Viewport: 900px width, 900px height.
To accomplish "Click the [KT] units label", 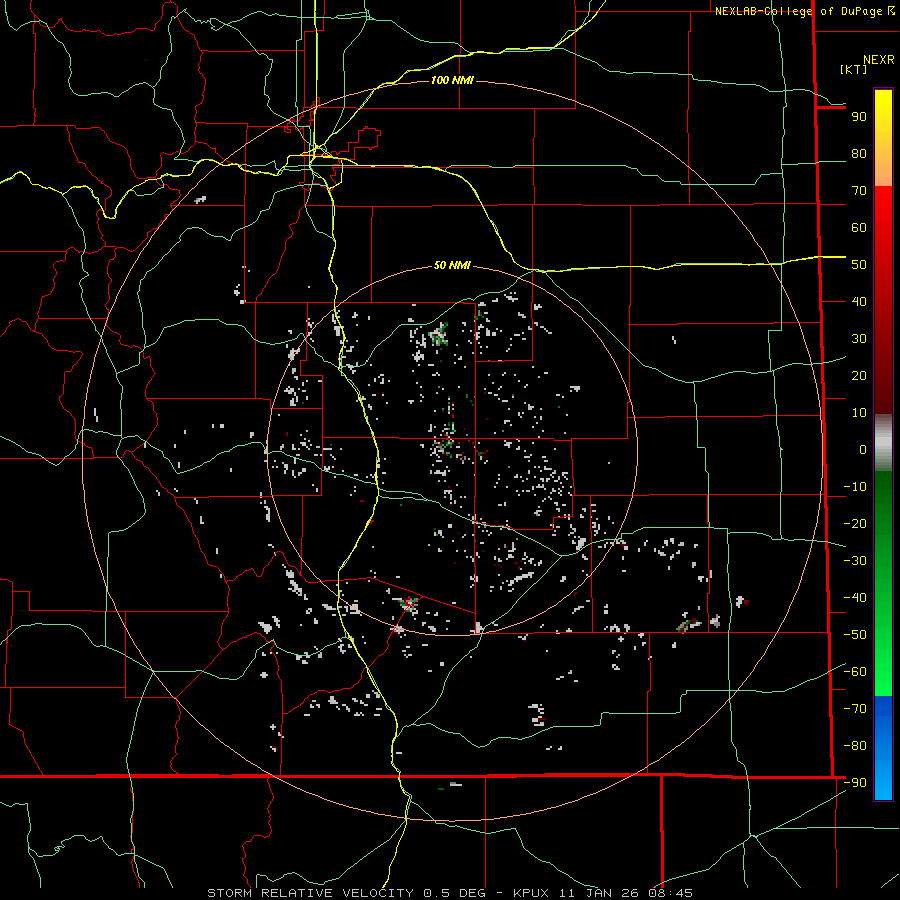I will (x=853, y=69).
